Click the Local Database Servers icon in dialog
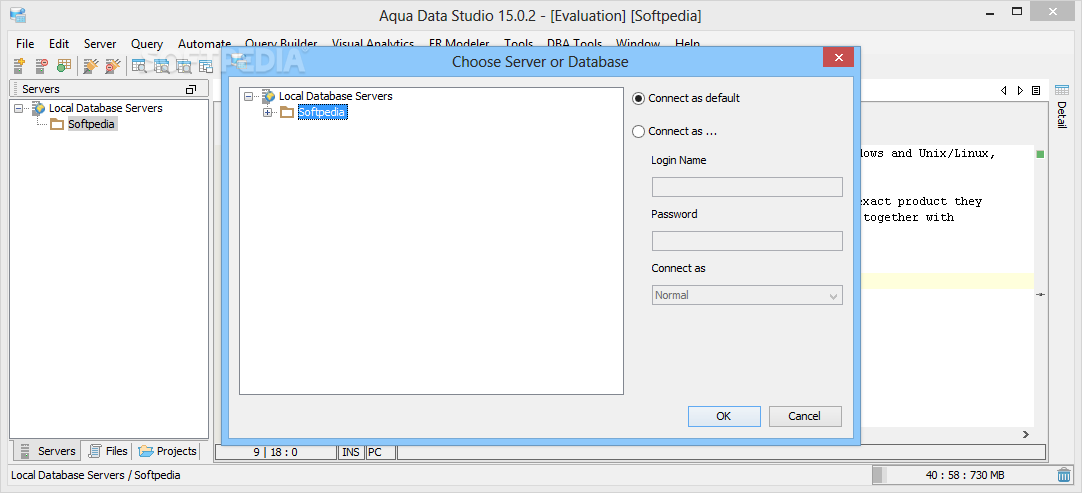The height and width of the screenshot is (493, 1082). pos(268,97)
